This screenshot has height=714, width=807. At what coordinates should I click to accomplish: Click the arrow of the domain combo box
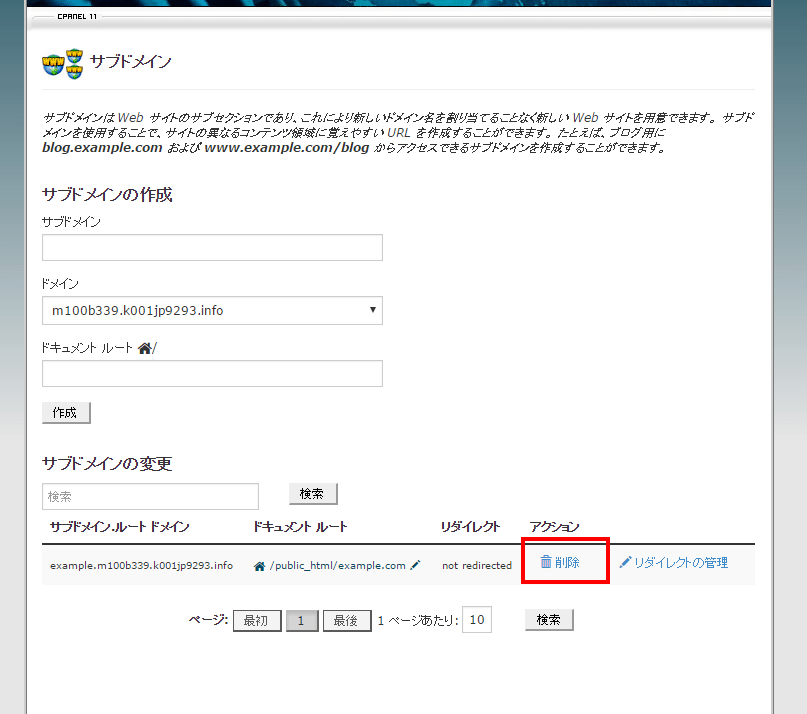point(373,311)
